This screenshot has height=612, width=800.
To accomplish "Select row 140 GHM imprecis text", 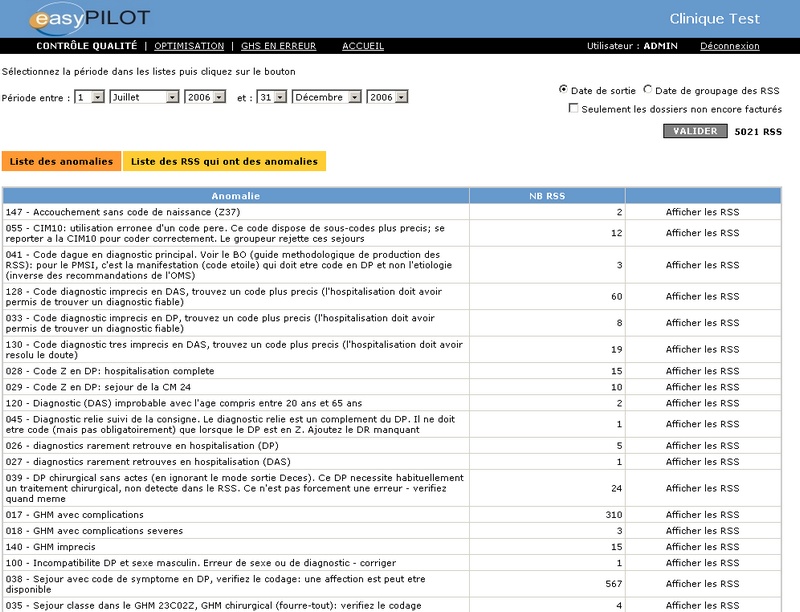I will coord(51,547).
